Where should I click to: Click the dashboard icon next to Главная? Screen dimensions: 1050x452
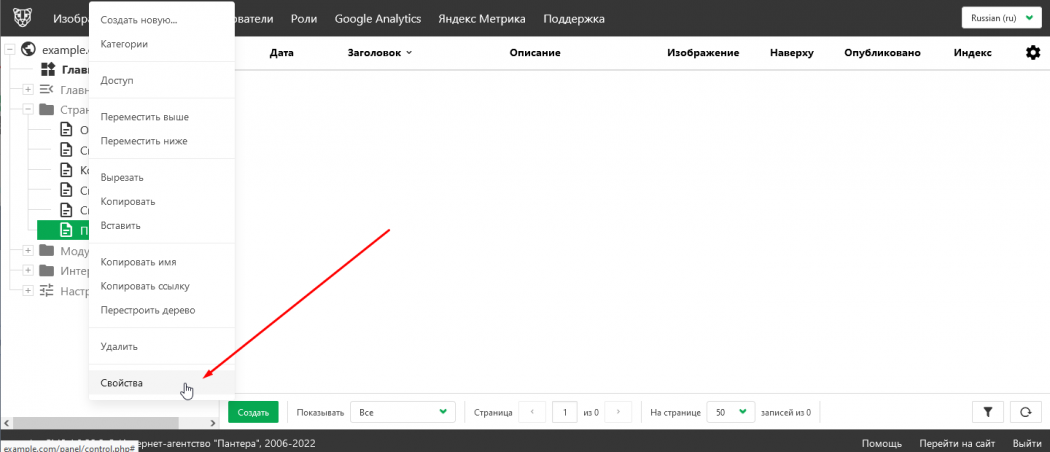(47, 70)
